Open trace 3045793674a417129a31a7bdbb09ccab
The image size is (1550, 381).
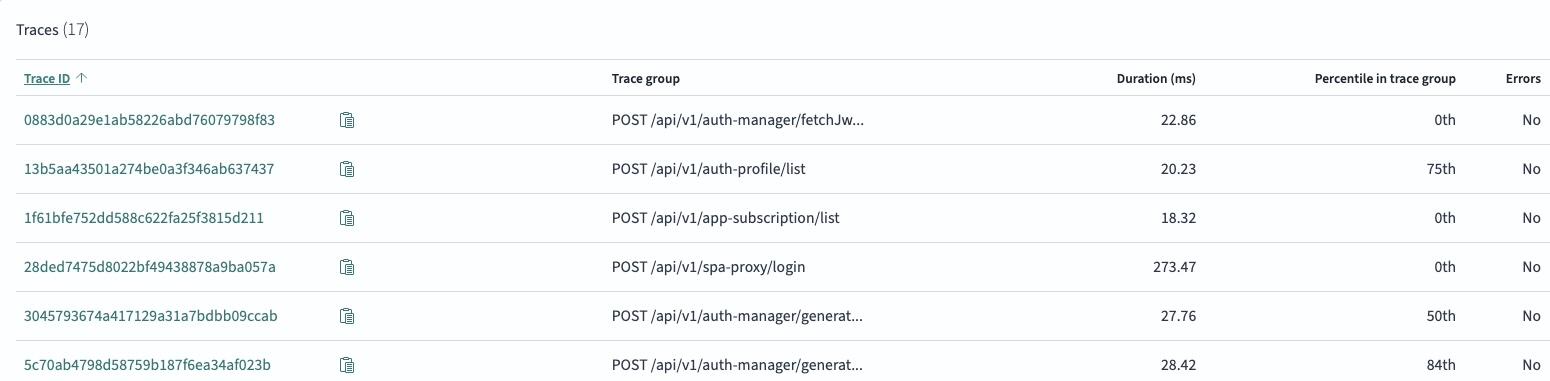150,316
